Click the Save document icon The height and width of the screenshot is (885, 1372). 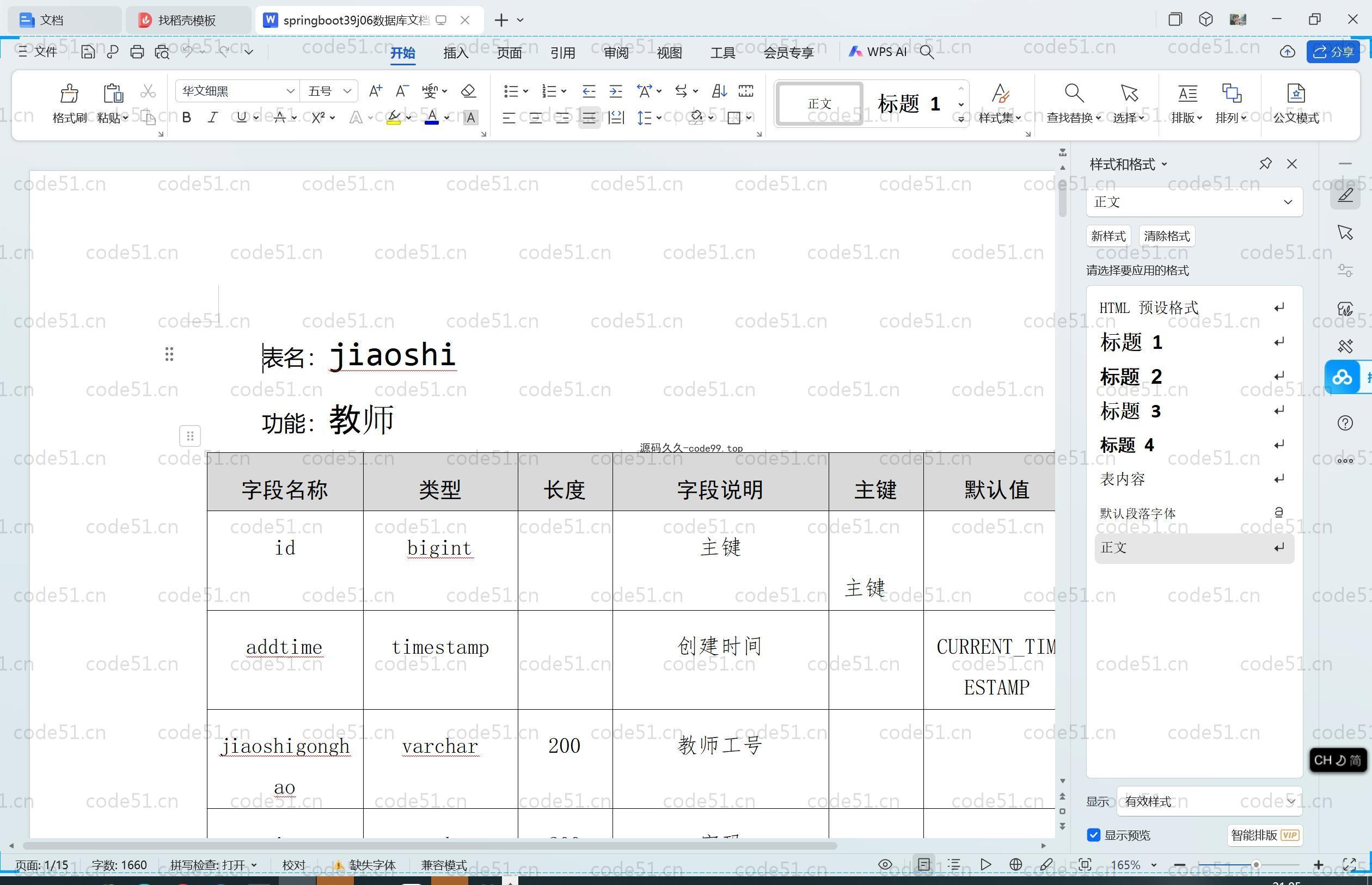(x=87, y=52)
